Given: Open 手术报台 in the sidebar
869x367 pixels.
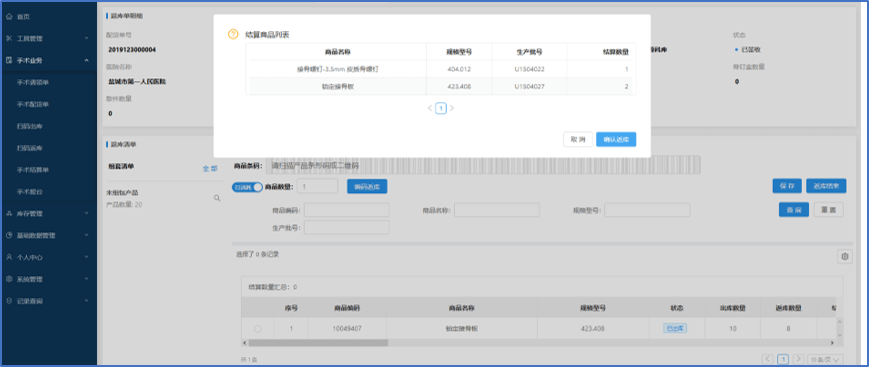Looking at the screenshot, I should (x=30, y=192).
